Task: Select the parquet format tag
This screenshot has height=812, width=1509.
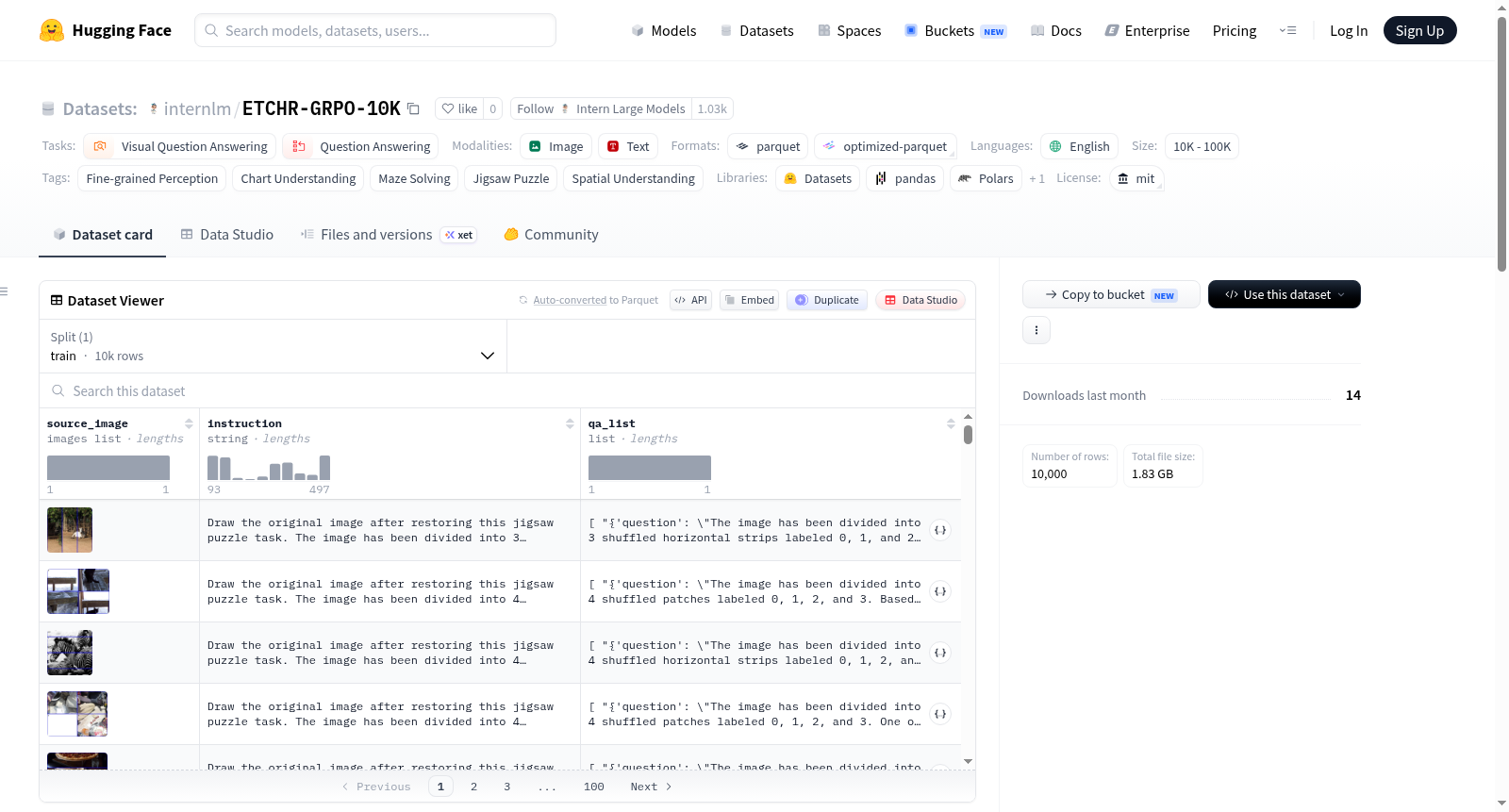Action: (x=768, y=146)
